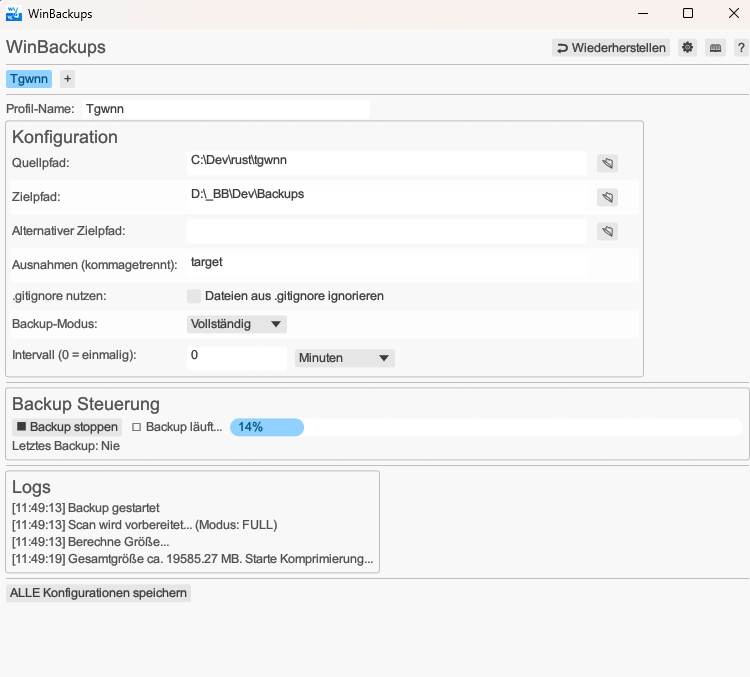Select log line Gesamtgröße ca. 19585.27 MB
750x677 pixels.
tap(192, 559)
